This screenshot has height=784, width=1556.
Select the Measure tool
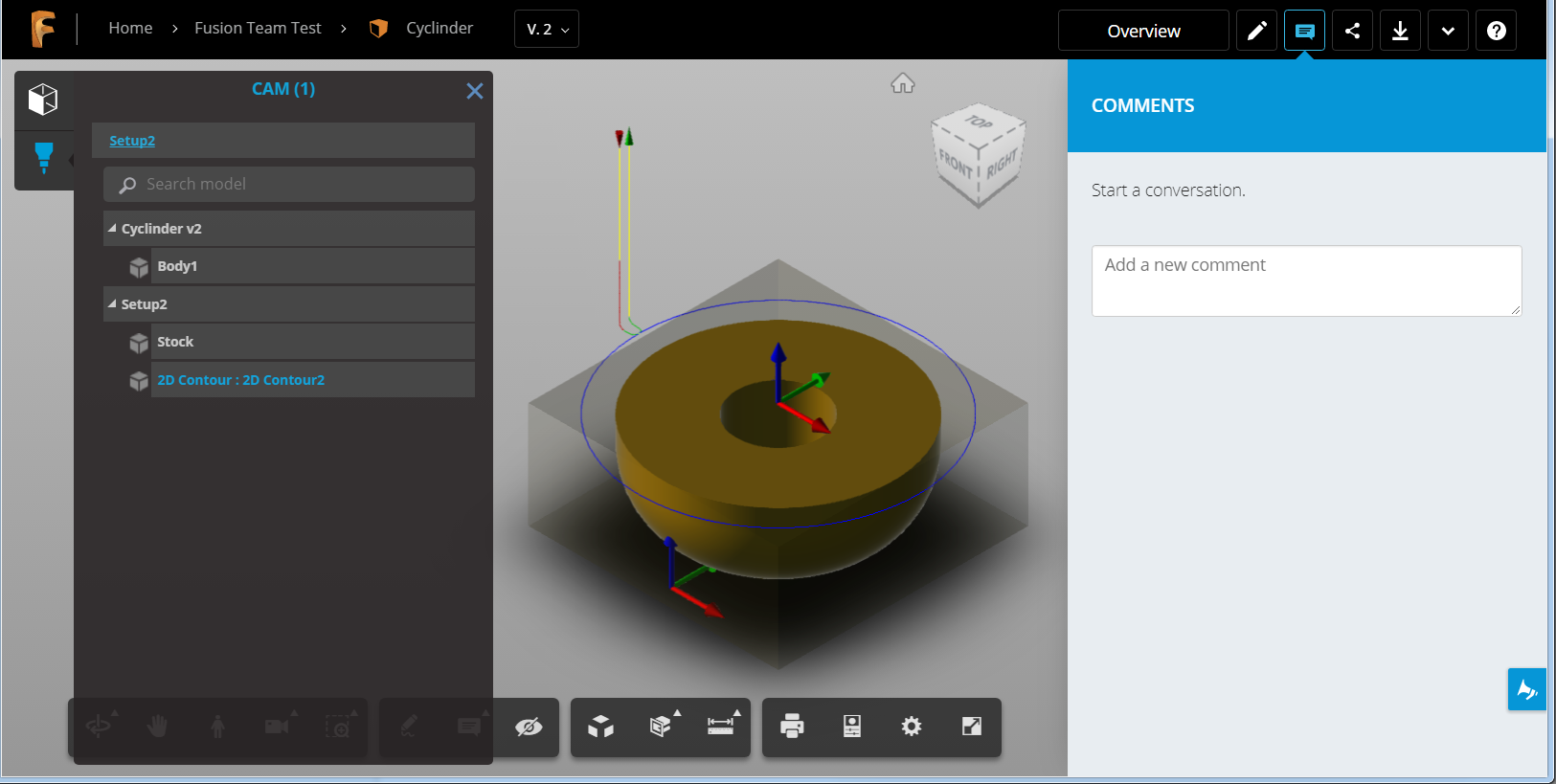coord(721,727)
